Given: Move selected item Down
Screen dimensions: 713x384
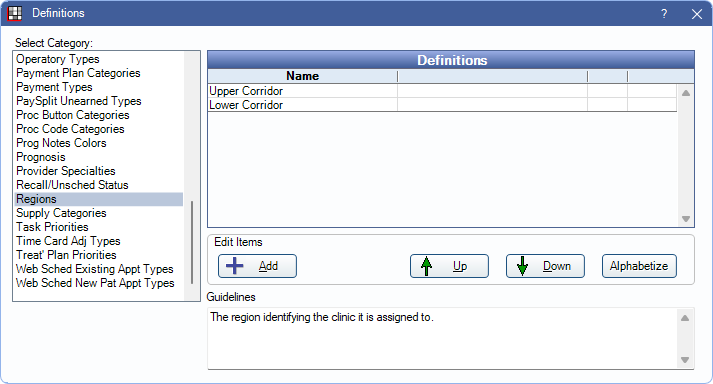Looking at the screenshot, I should coord(545,266).
